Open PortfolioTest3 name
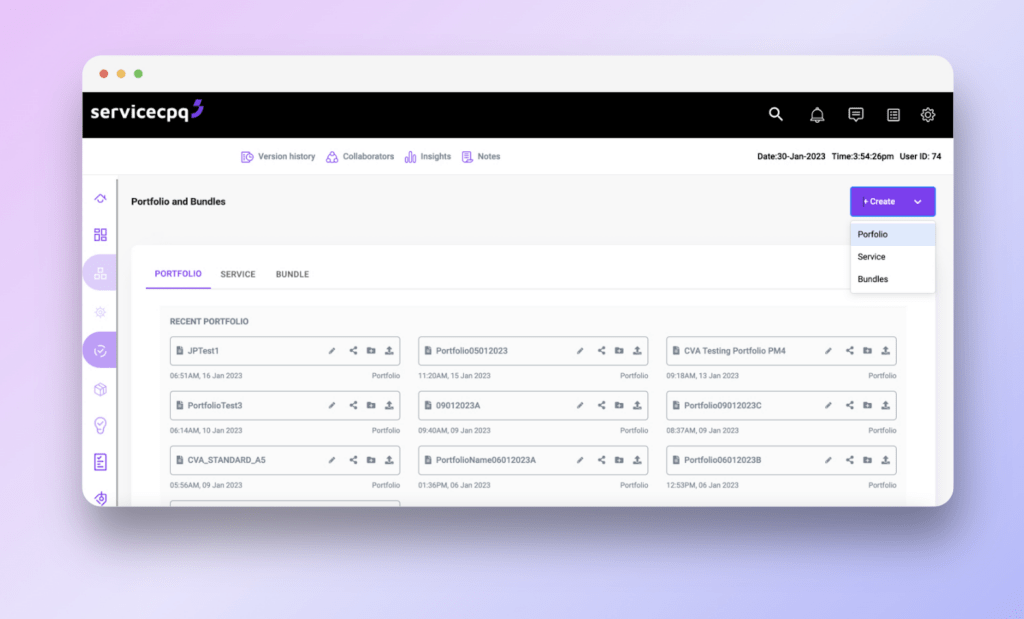Image resolution: width=1024 pixels, height=619 pixels. point(215,405)
